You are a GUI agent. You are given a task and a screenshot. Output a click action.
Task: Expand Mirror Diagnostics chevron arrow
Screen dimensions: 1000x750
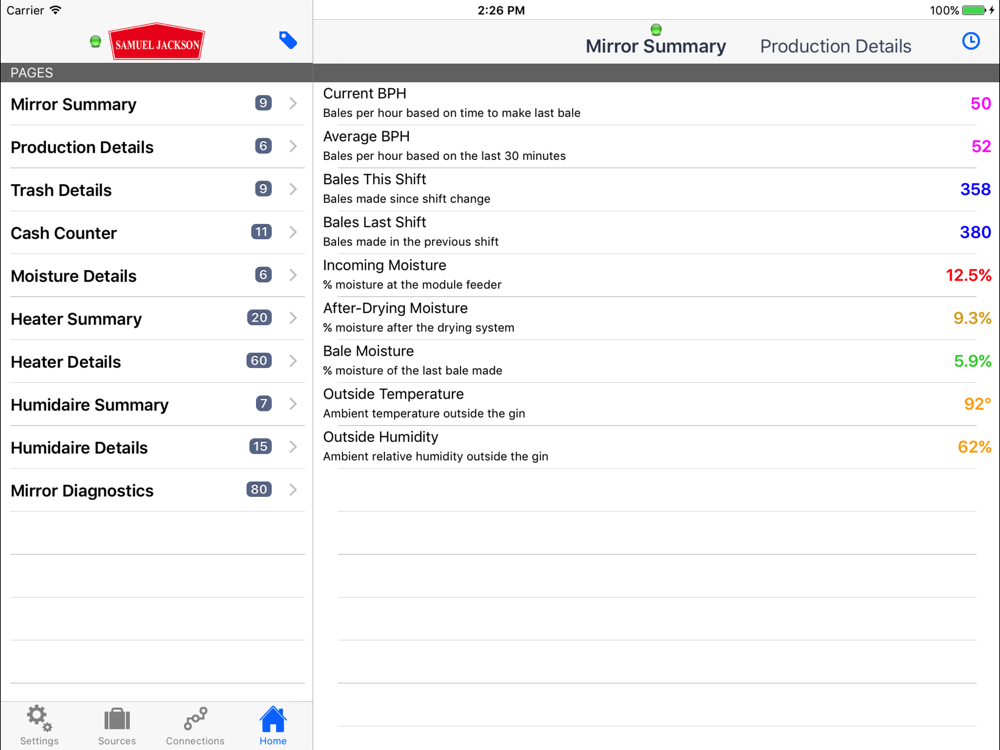[x=293, y=490]
